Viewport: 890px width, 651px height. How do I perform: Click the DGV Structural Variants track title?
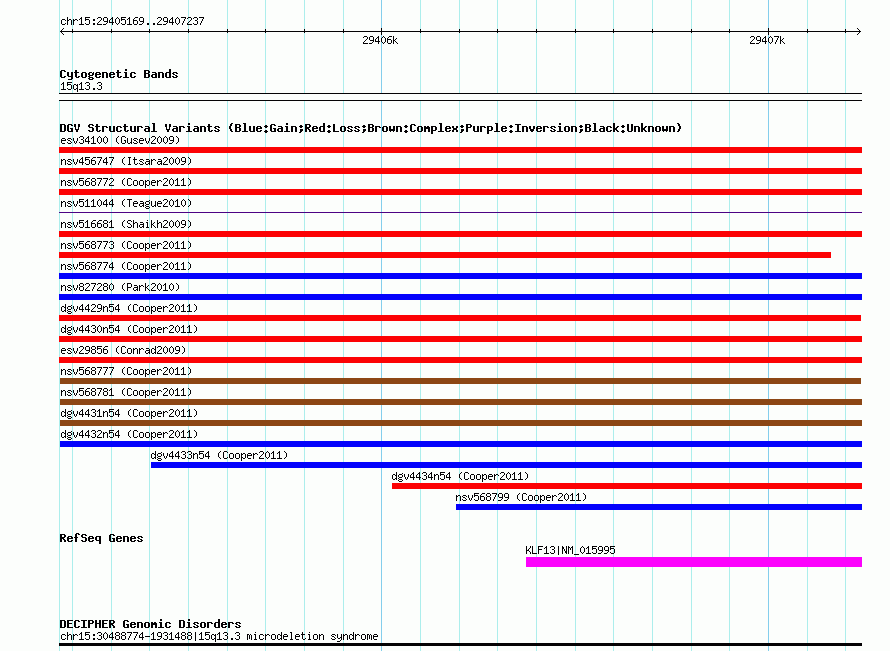click(371, 128)
